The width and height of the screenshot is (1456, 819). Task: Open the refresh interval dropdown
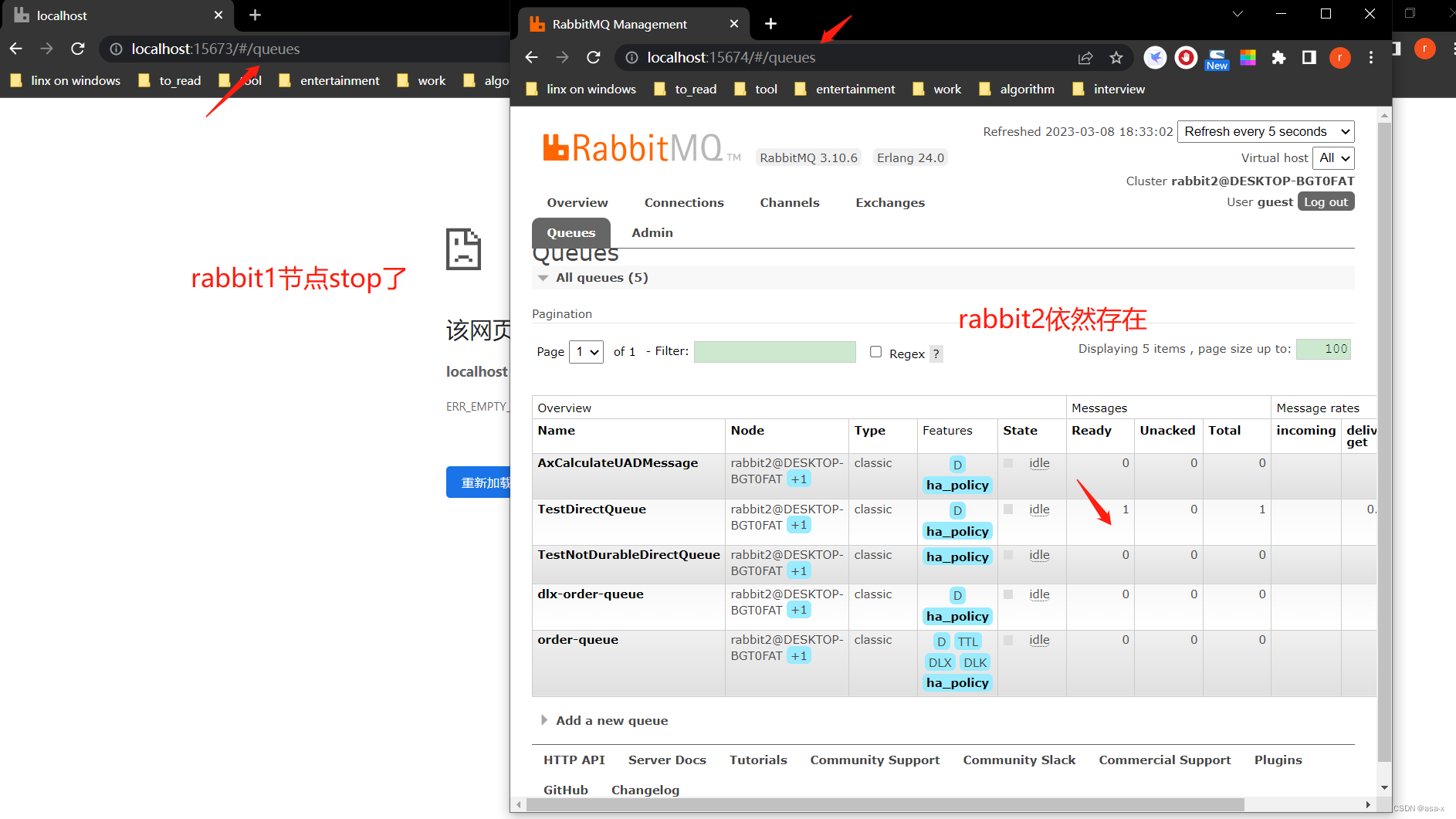(x=1266, y=131)
